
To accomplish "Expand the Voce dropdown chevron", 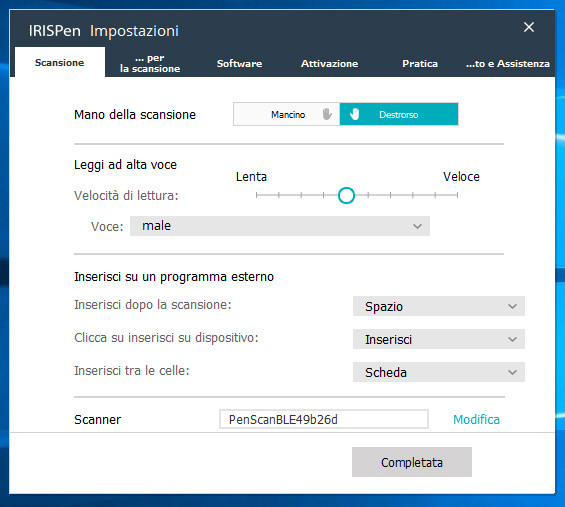I will [x=417, y=226].
